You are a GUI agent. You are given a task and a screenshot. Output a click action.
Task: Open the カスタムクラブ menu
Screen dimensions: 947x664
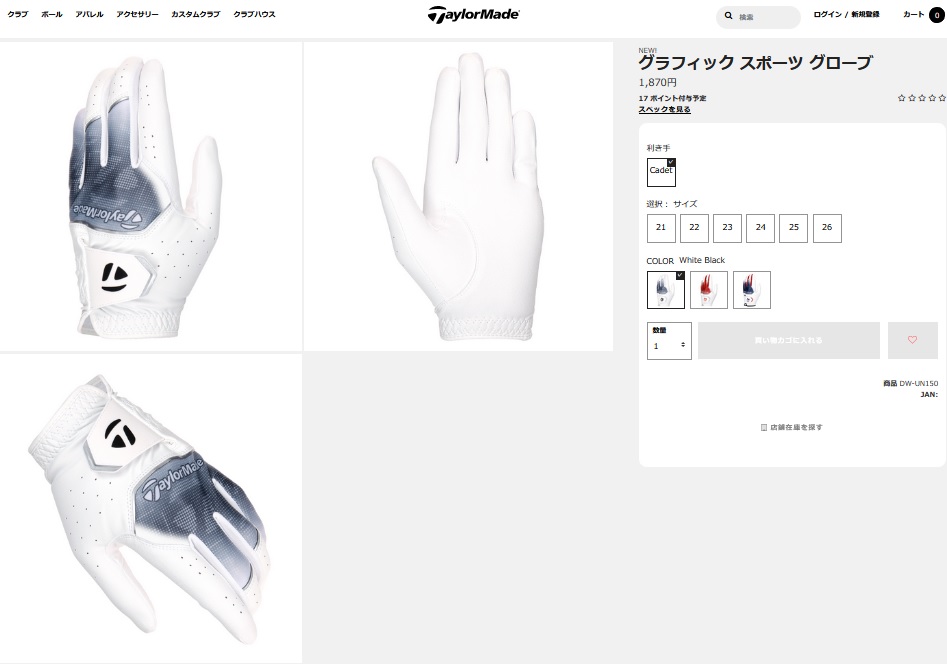pos(196,15)
